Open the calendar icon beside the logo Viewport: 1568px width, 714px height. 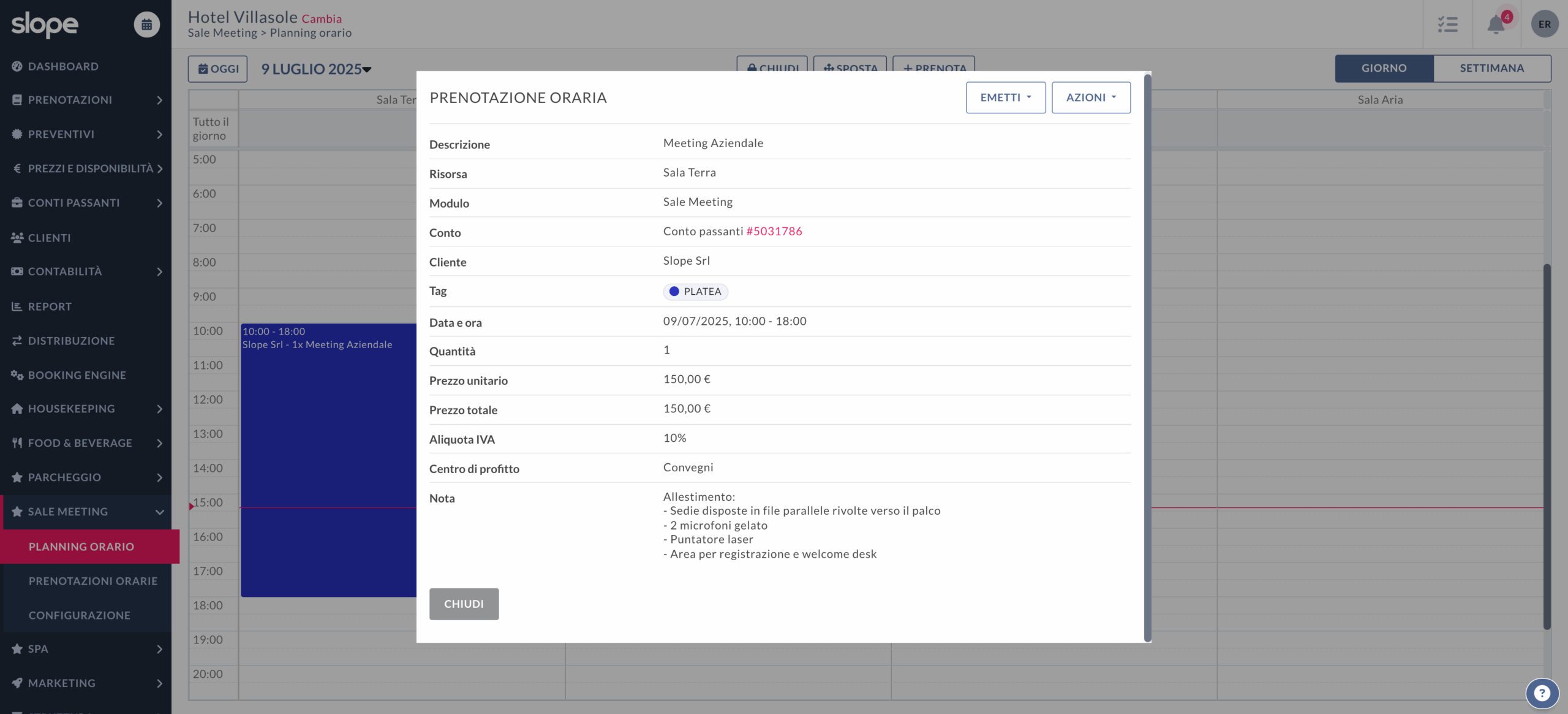click(x=147, y=25)
